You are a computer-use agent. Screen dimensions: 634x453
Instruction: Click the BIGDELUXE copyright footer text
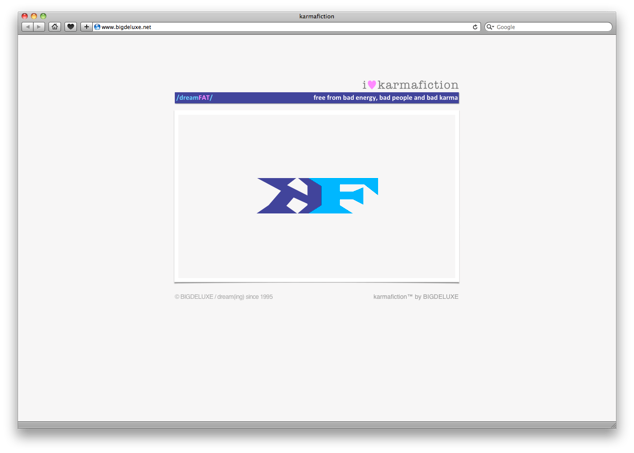(223, 297)
